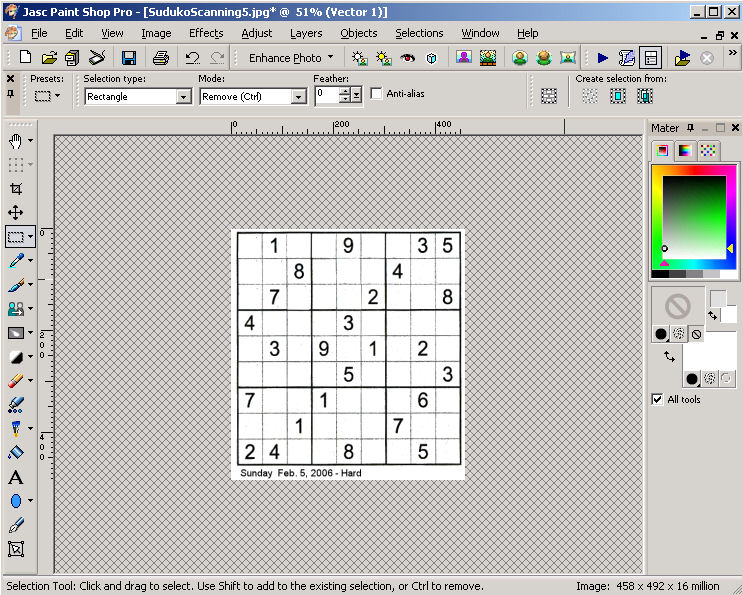The width and height of the screenshot is (743, 595).
Task: Open the Selection type dropdown
Action: click(x=183, y=97)
